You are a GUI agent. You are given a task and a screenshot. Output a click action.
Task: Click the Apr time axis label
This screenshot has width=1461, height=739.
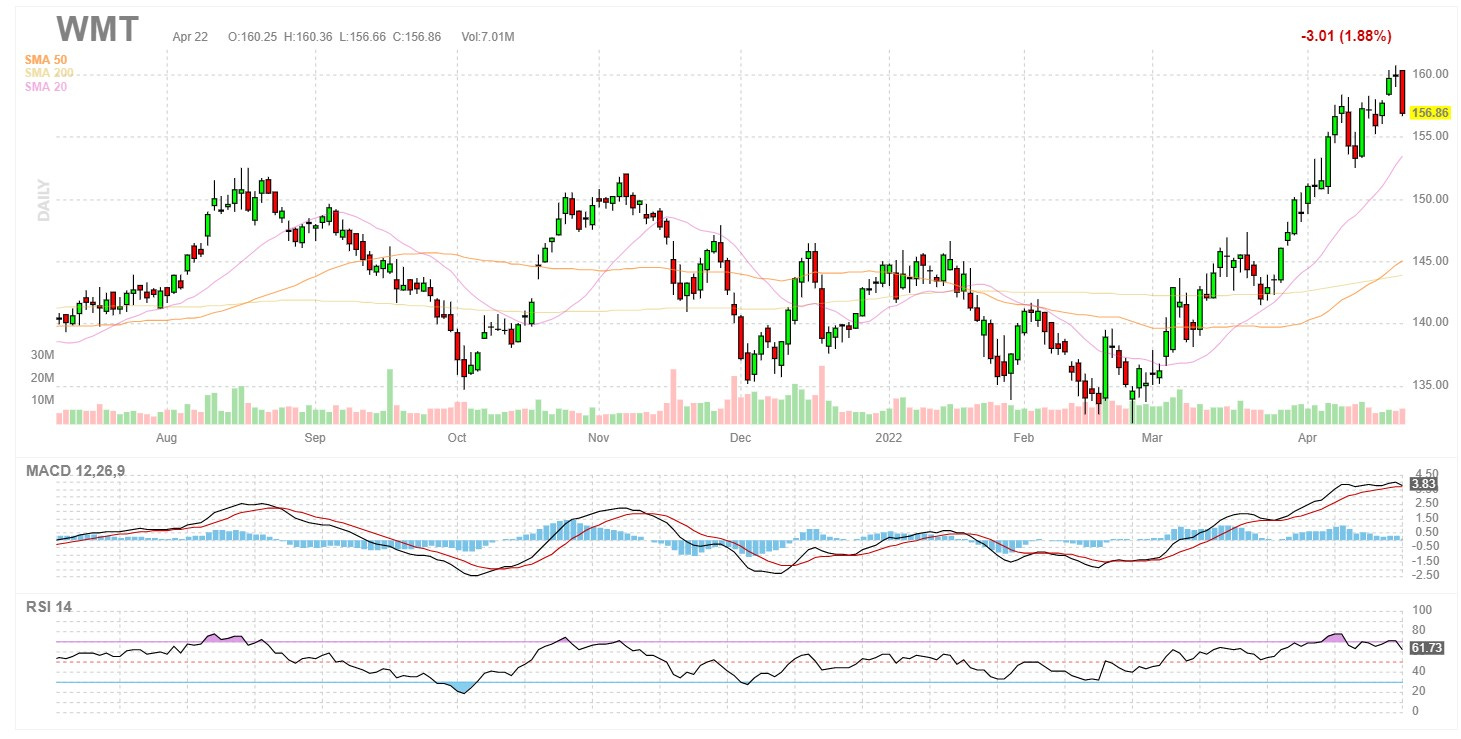pyautogui.click(x=1308, y=438)
